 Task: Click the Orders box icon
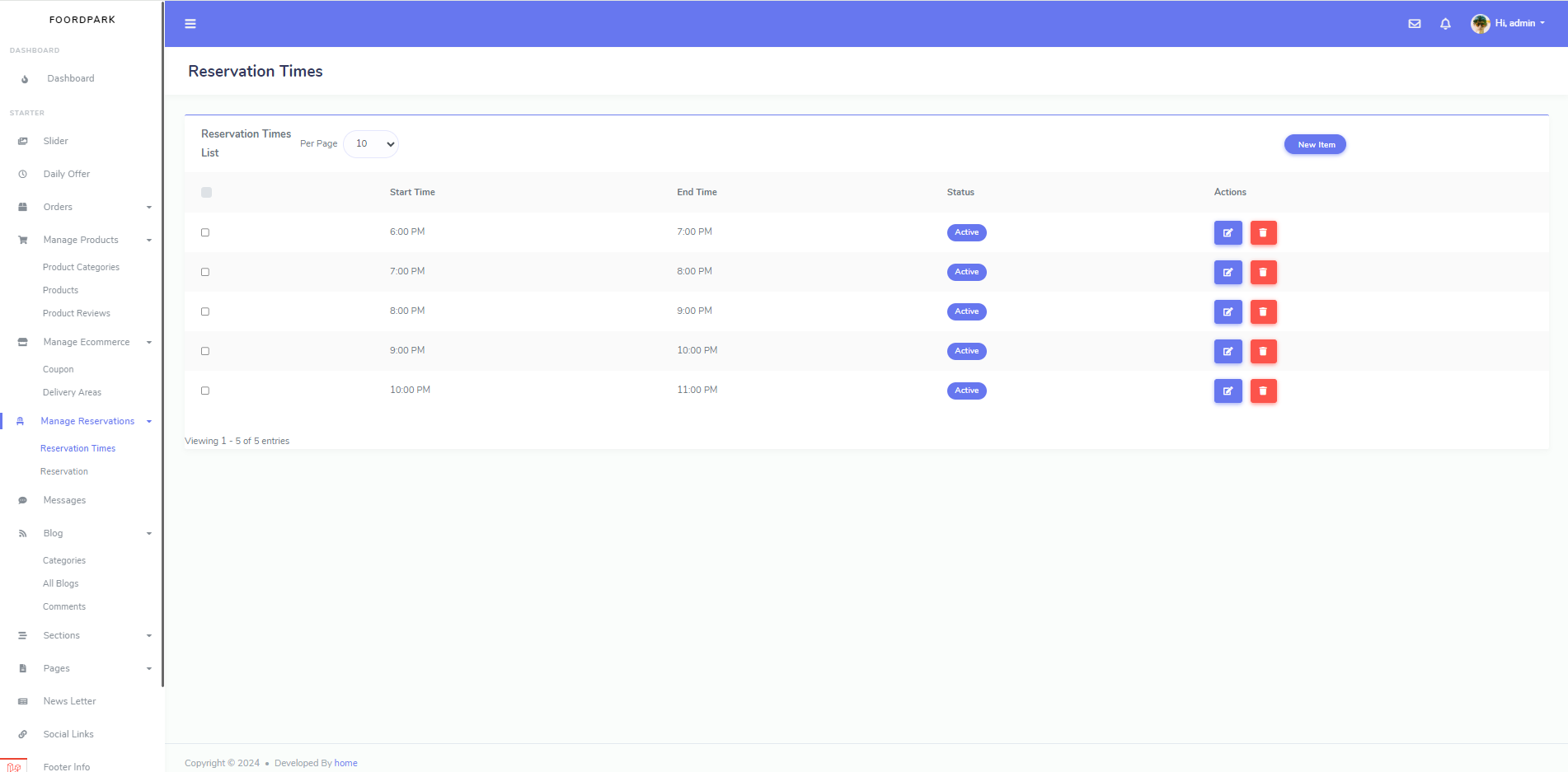(x=23, y=207)
